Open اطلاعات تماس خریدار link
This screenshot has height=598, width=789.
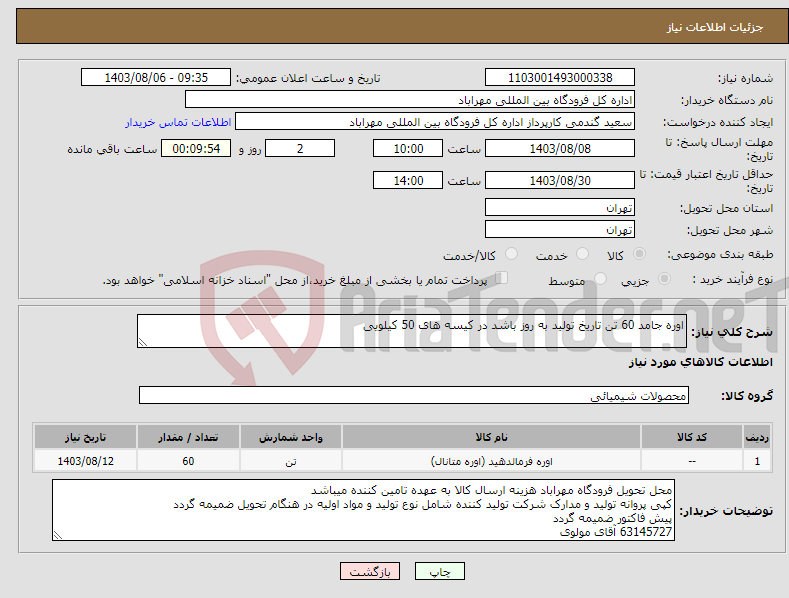click(178, 122)
